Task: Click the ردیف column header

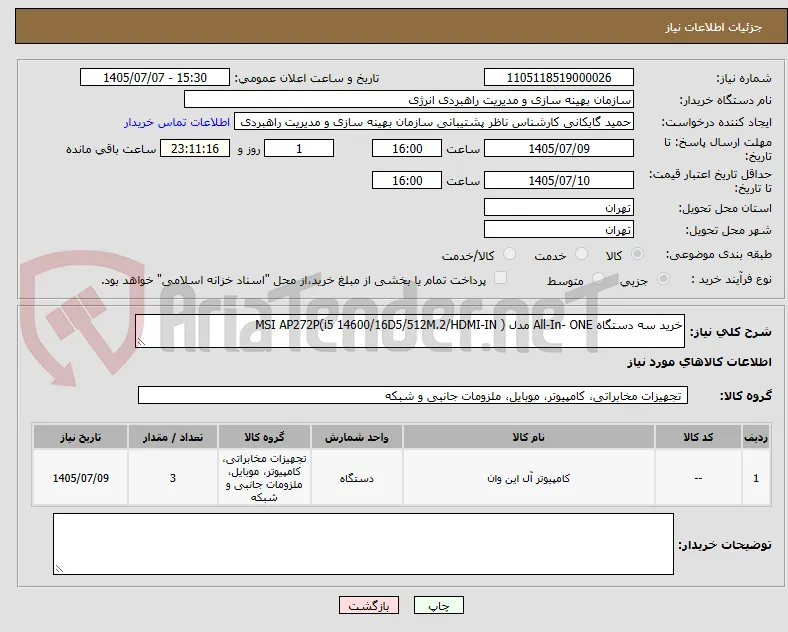Action: pyautogui.click(x=756, y=437)
